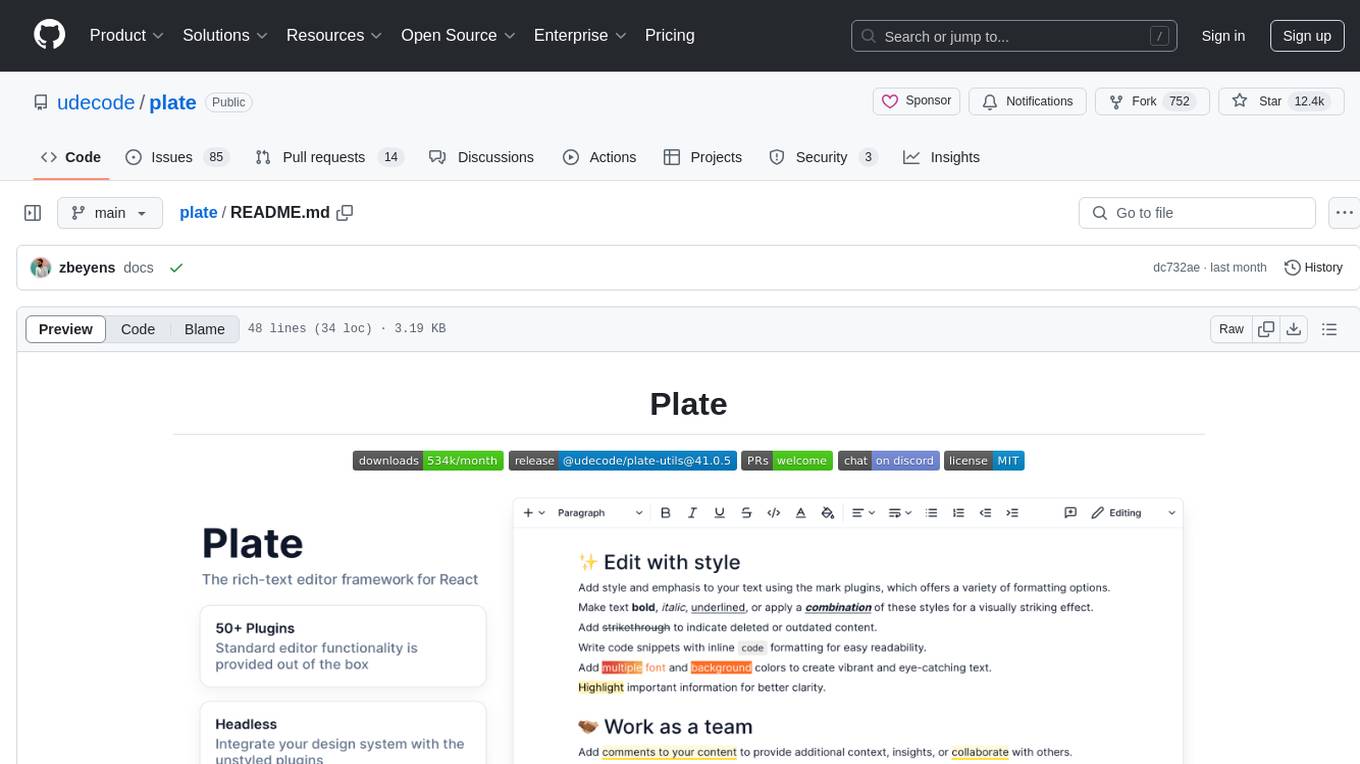Open the Actions tab

click(x=599, y=157)
